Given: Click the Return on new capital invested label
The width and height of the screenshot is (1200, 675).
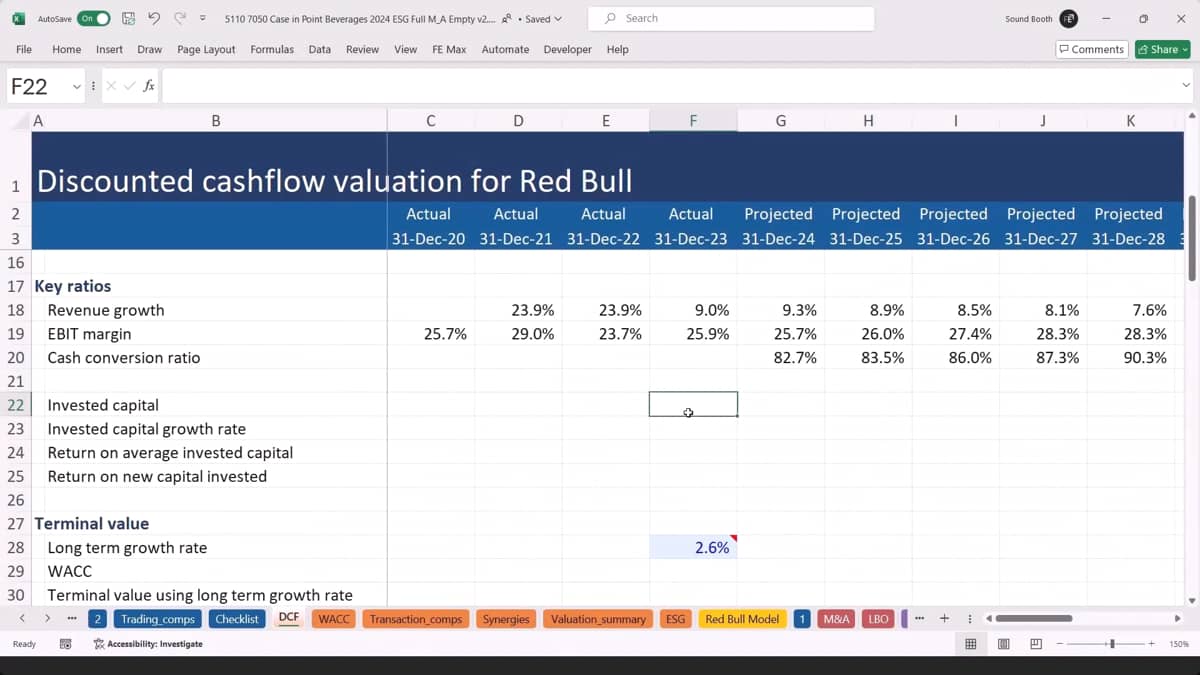Looking at the screenshot, I should point(157,476).
